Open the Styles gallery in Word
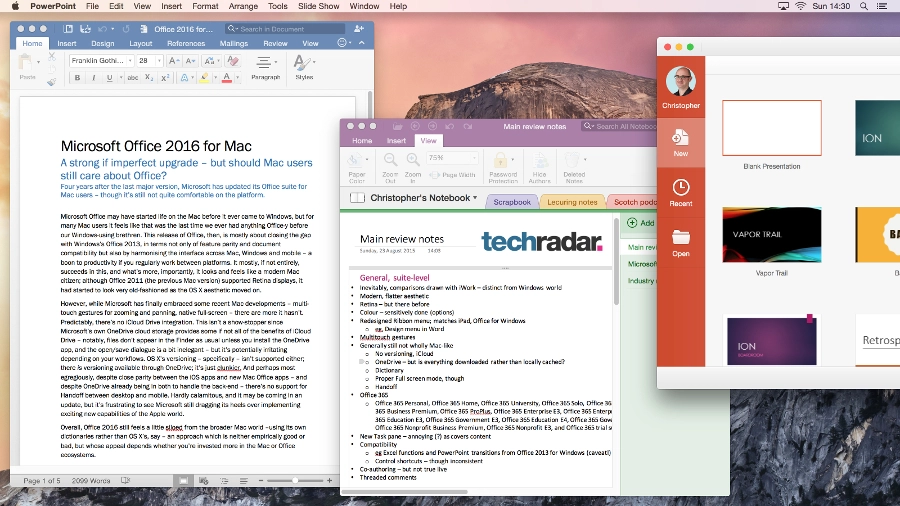The width and height of the screenshot is (900, 506). 304,67
